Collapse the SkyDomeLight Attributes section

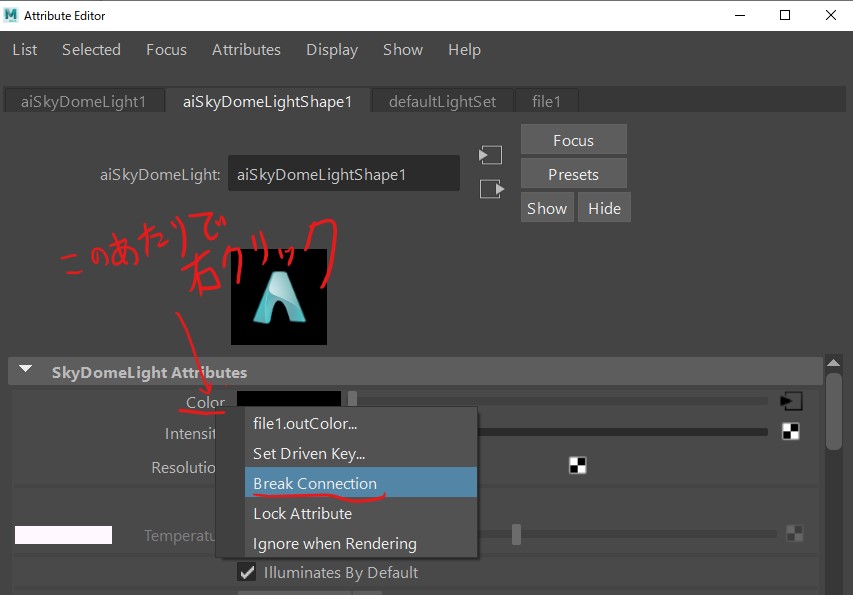25,369
